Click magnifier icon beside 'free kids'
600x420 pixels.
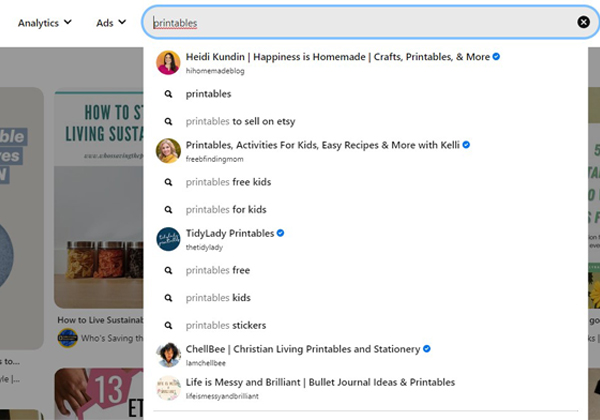tap(168, 182)
